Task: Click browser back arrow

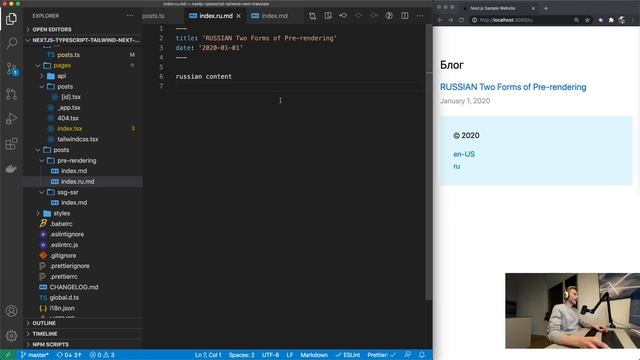Action: (x=440, y=20)
